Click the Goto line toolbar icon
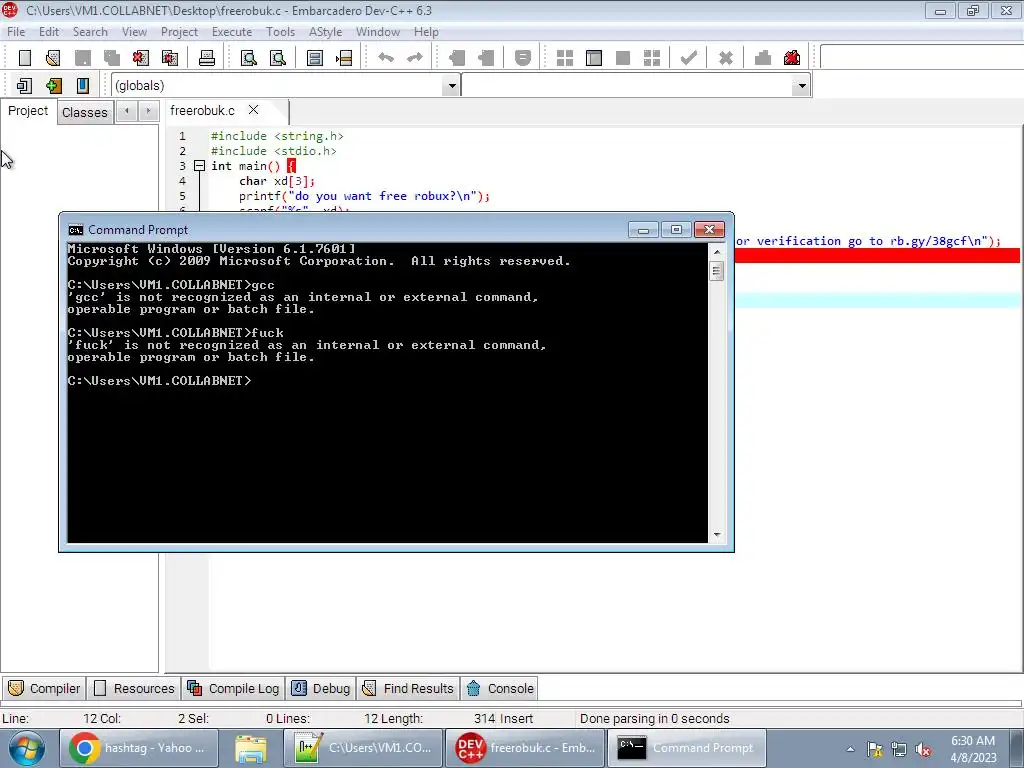This screenshot has width=1024, height=768. point(344,58)
